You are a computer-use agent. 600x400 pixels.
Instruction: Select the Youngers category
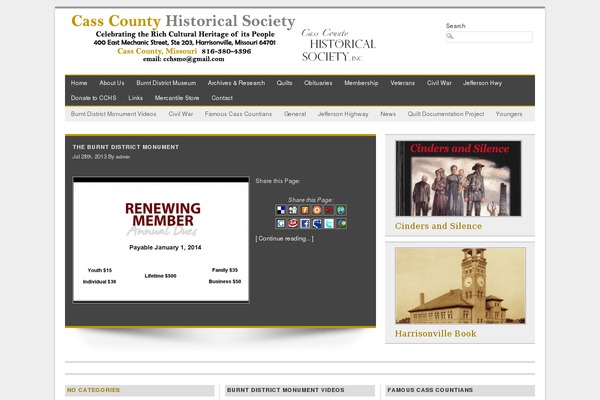509,114
